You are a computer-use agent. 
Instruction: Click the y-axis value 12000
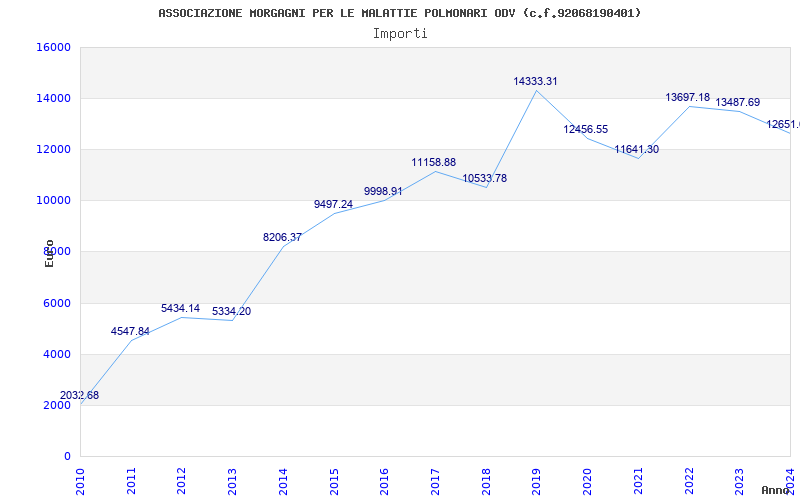pos(53,149)
